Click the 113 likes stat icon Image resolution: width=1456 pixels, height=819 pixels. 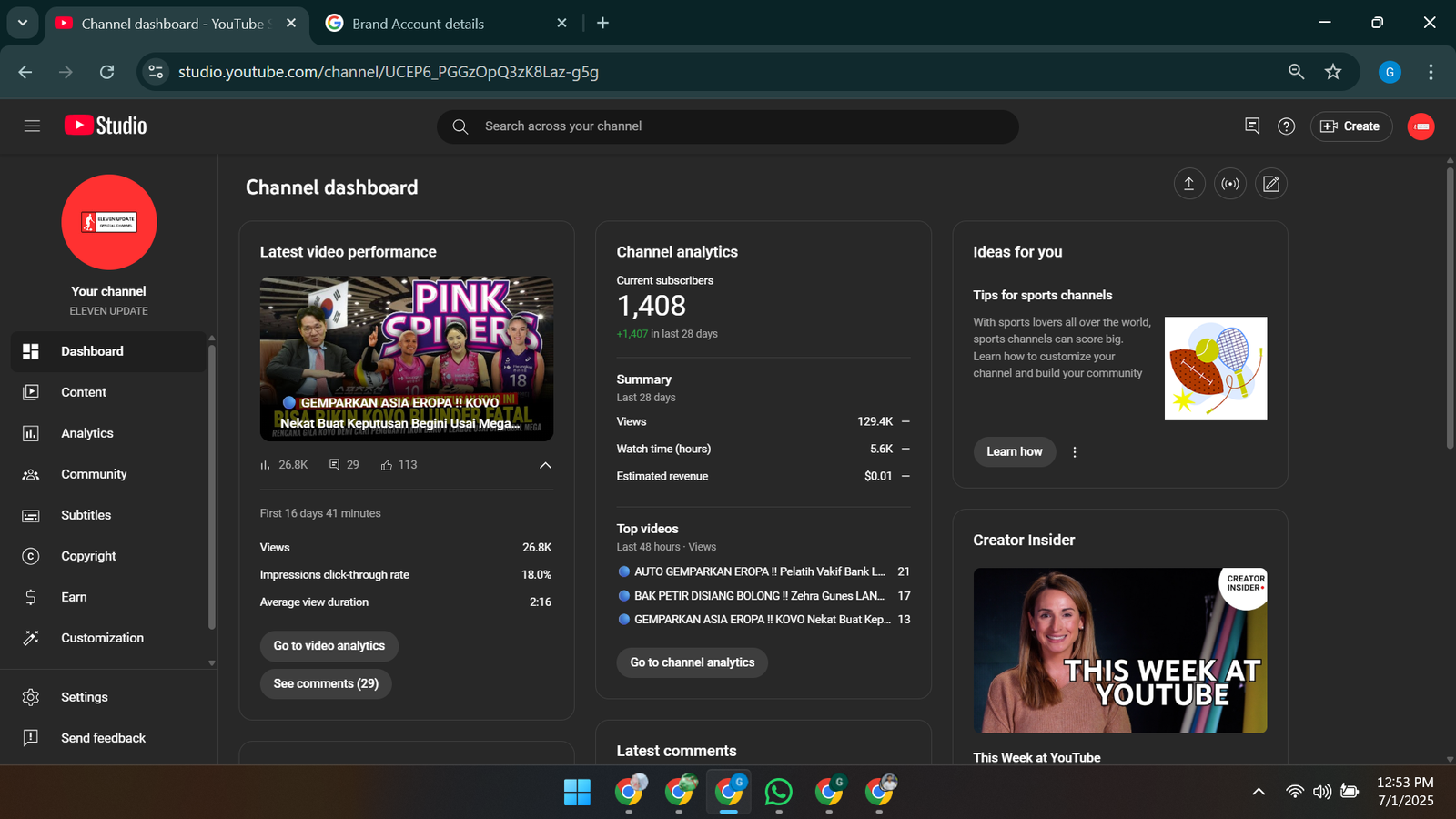point(387,465)
